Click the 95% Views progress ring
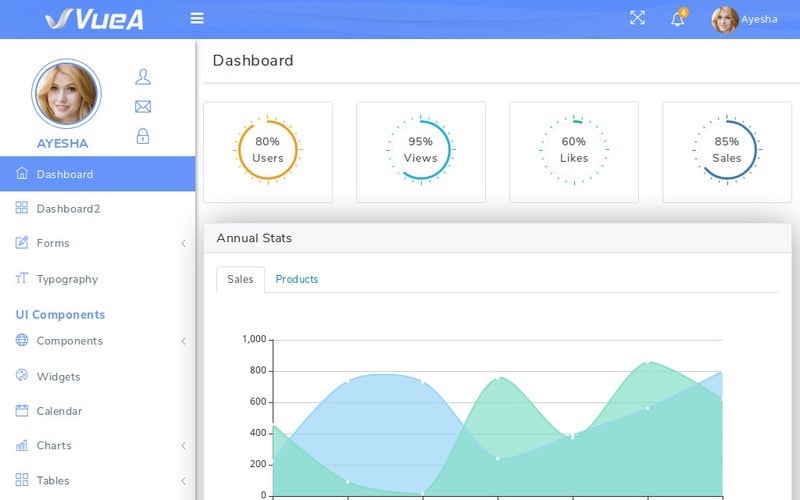This screenshot has width=800, height=500. (x=421, y=150)
